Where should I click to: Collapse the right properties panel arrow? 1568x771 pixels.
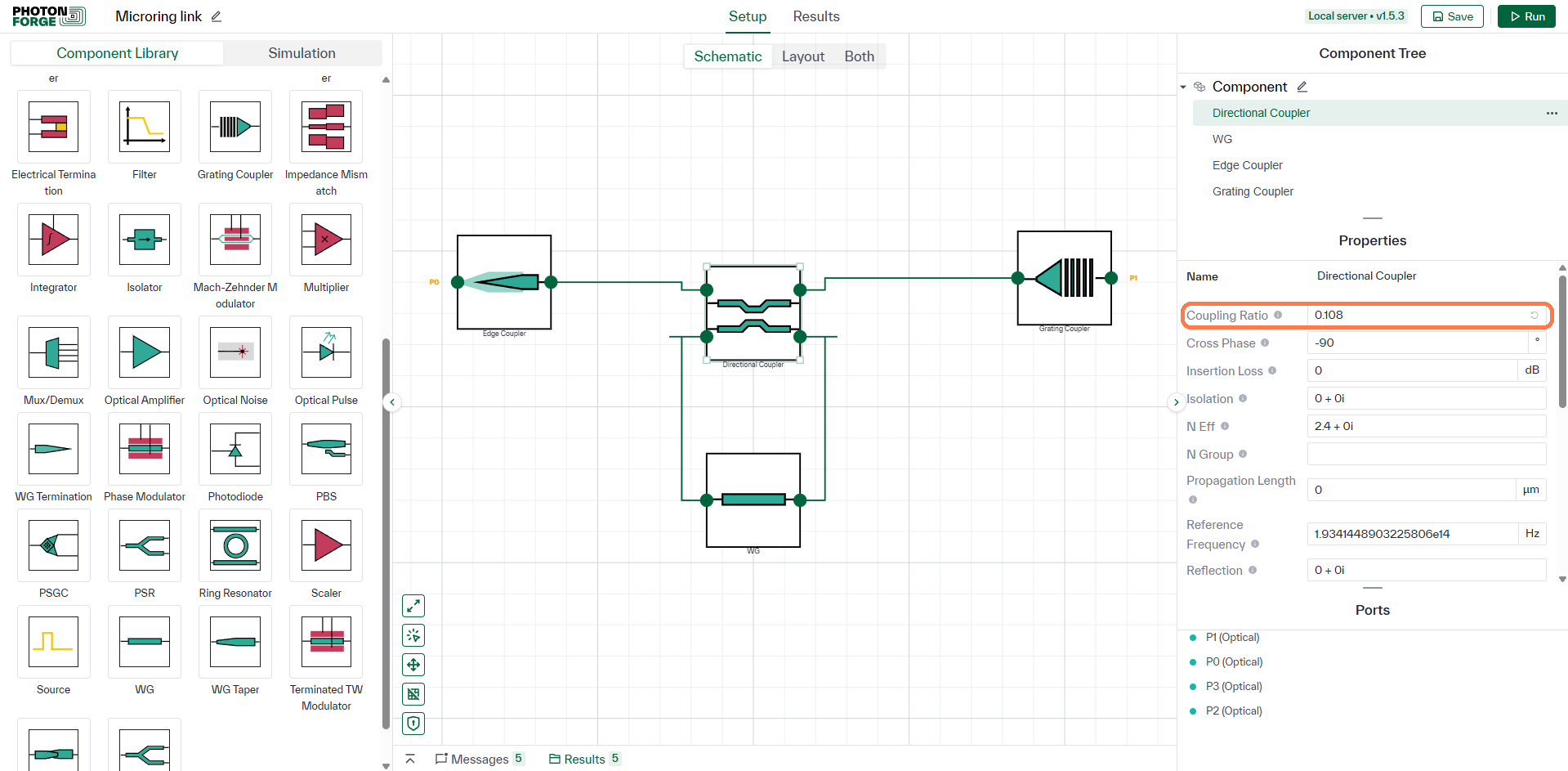[1176, 402]
